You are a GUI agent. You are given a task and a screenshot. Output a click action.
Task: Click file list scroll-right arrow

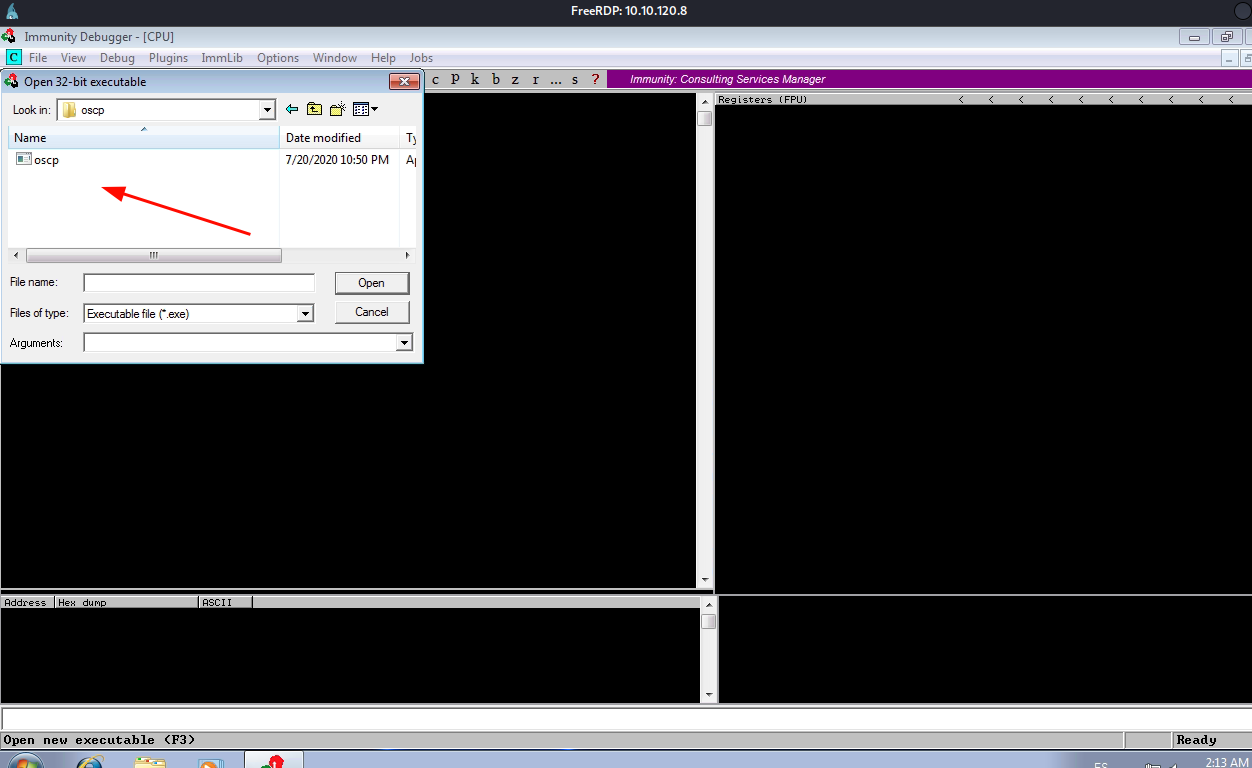pos(409,256)
